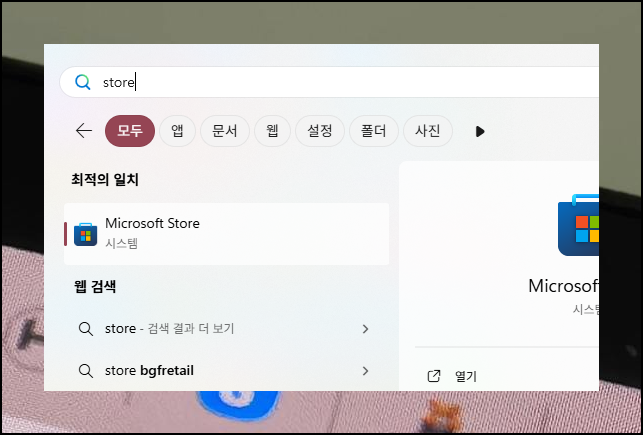Show more filters with the play arrow
643x435 pixels.
pyautogui.click(x=480, y=132)
